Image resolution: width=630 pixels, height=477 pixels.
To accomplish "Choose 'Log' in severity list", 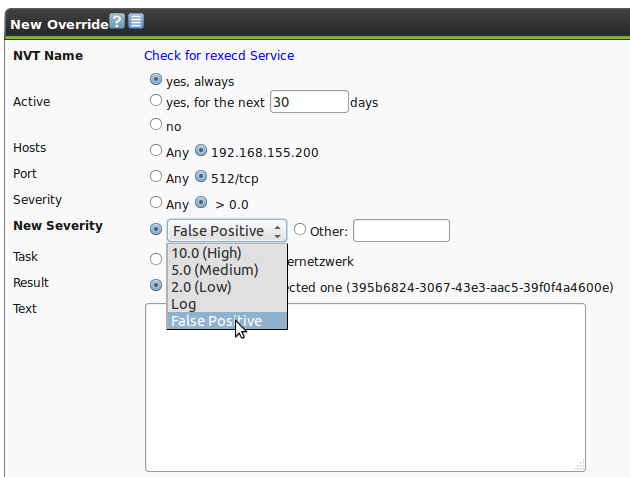I will point(184,304).
